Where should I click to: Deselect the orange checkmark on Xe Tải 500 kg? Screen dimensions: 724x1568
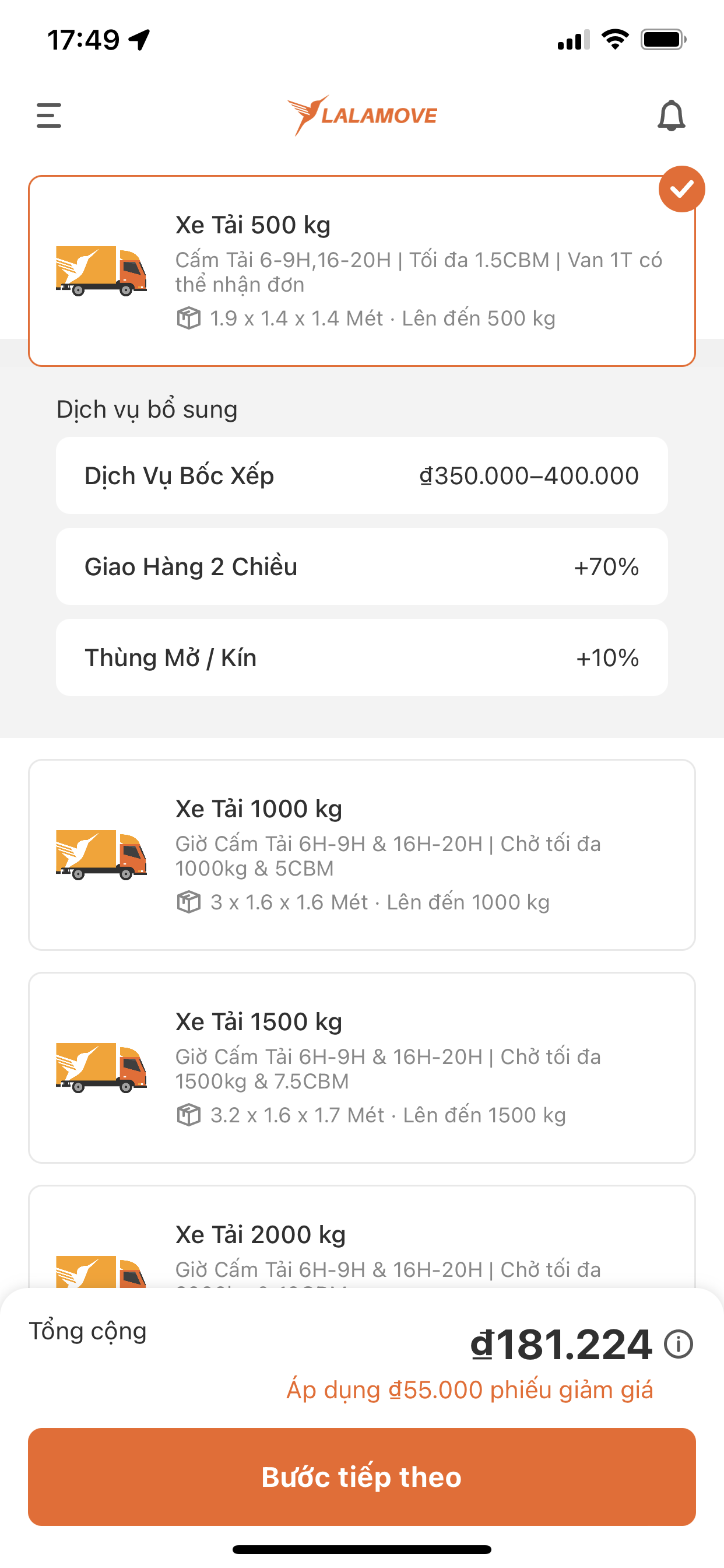pyautogui.click(x=681, y=190)
